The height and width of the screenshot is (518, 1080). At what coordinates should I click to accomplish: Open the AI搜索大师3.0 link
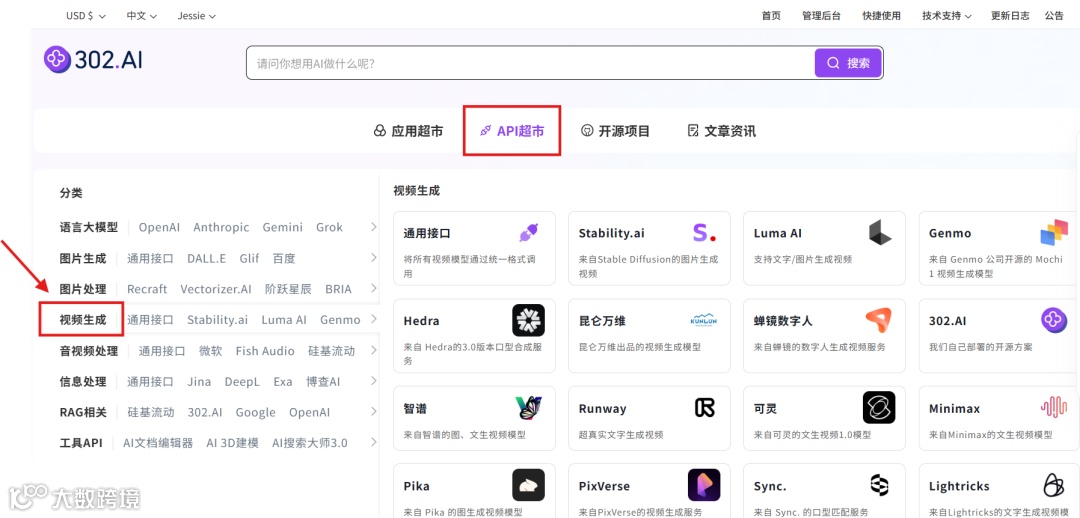pyautogui.click(x=310, y=443)
